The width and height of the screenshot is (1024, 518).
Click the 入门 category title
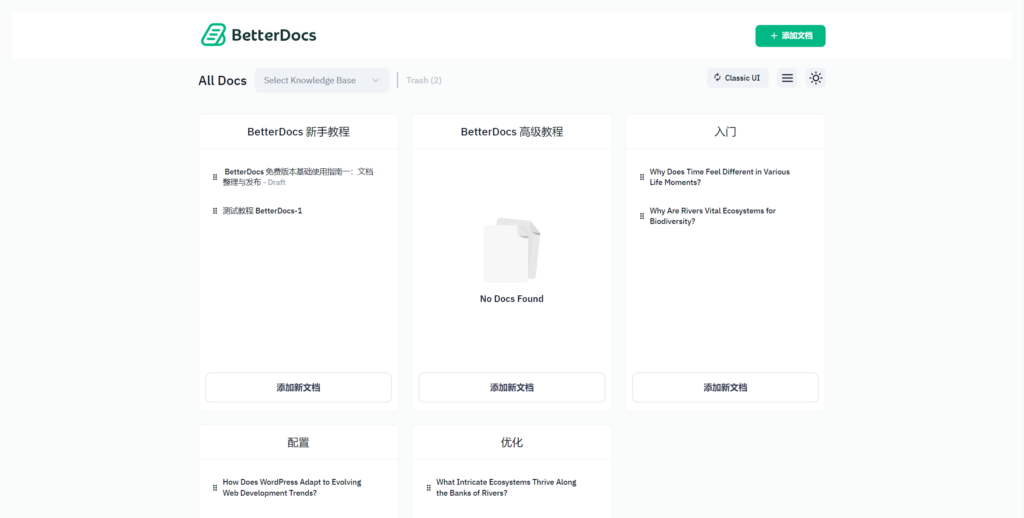click(x=726, y=132)
